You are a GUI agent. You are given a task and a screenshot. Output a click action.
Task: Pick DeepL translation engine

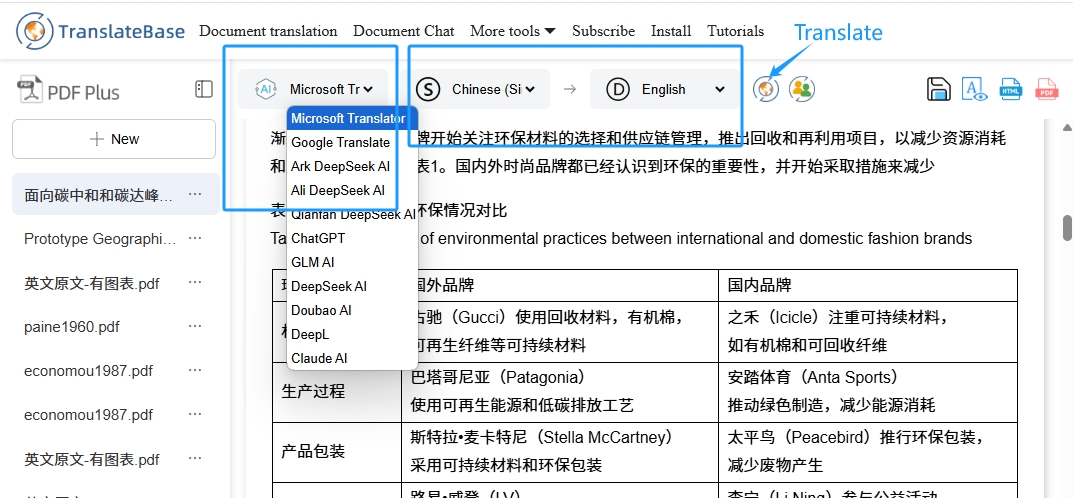pyautogui.click(x=352, y=334)
